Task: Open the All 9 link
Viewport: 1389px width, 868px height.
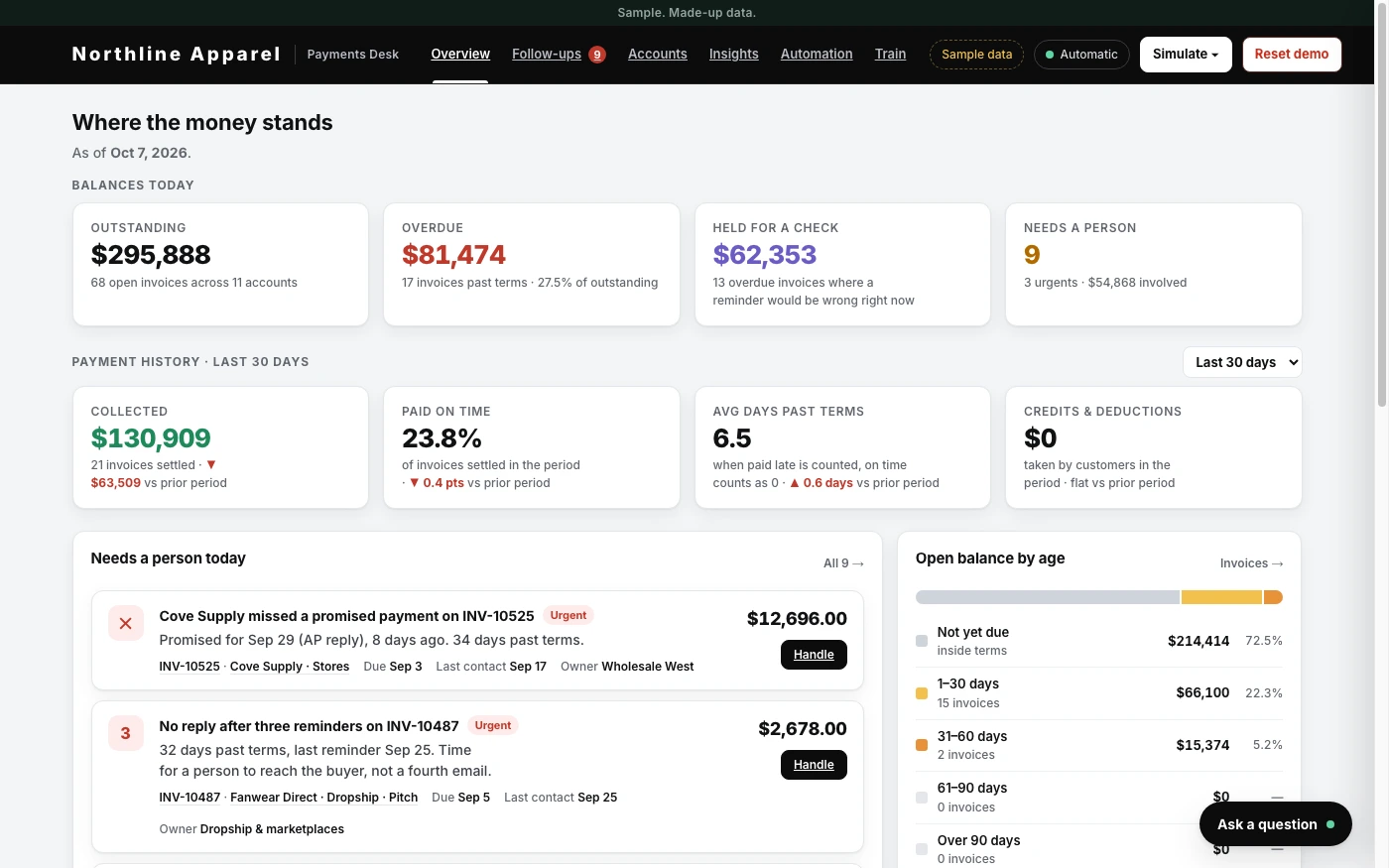Action: 843,563
